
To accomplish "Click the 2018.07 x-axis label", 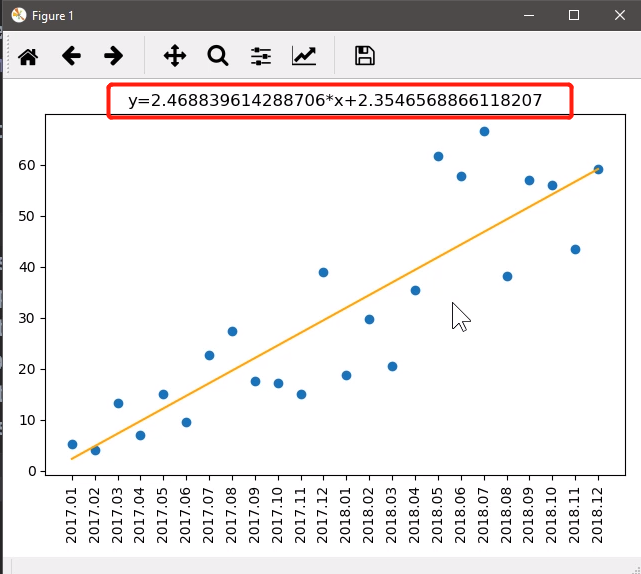I will click(484, 516).
